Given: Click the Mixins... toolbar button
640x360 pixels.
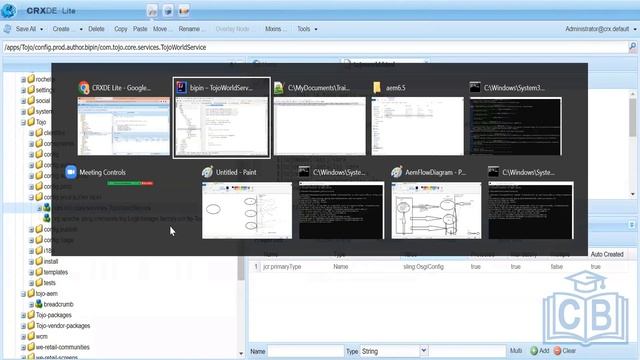Looking at the screenshot, I should click(276, 29).
